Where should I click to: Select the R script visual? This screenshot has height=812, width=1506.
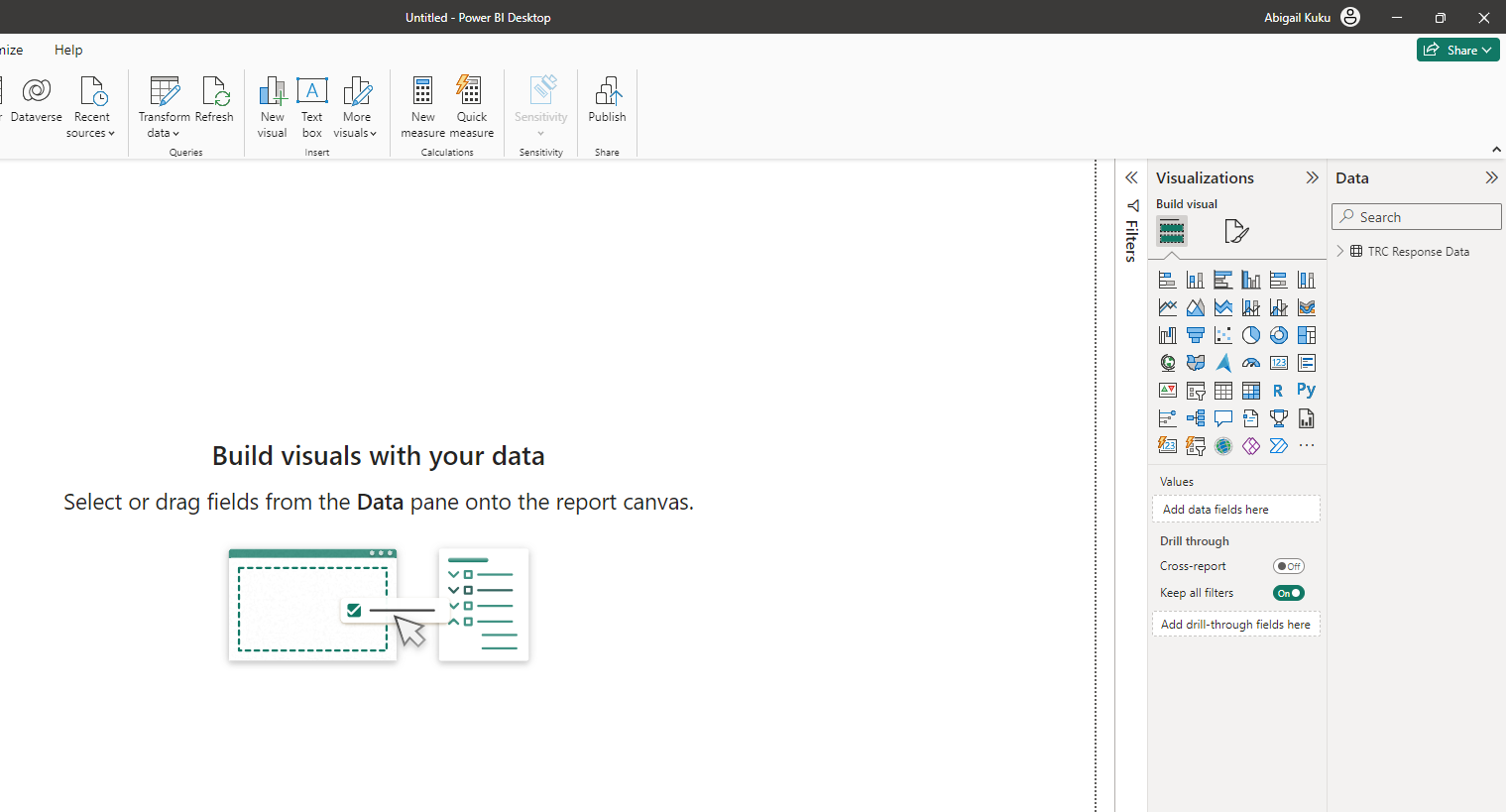pyautogui.click(x=1279, y=391)
